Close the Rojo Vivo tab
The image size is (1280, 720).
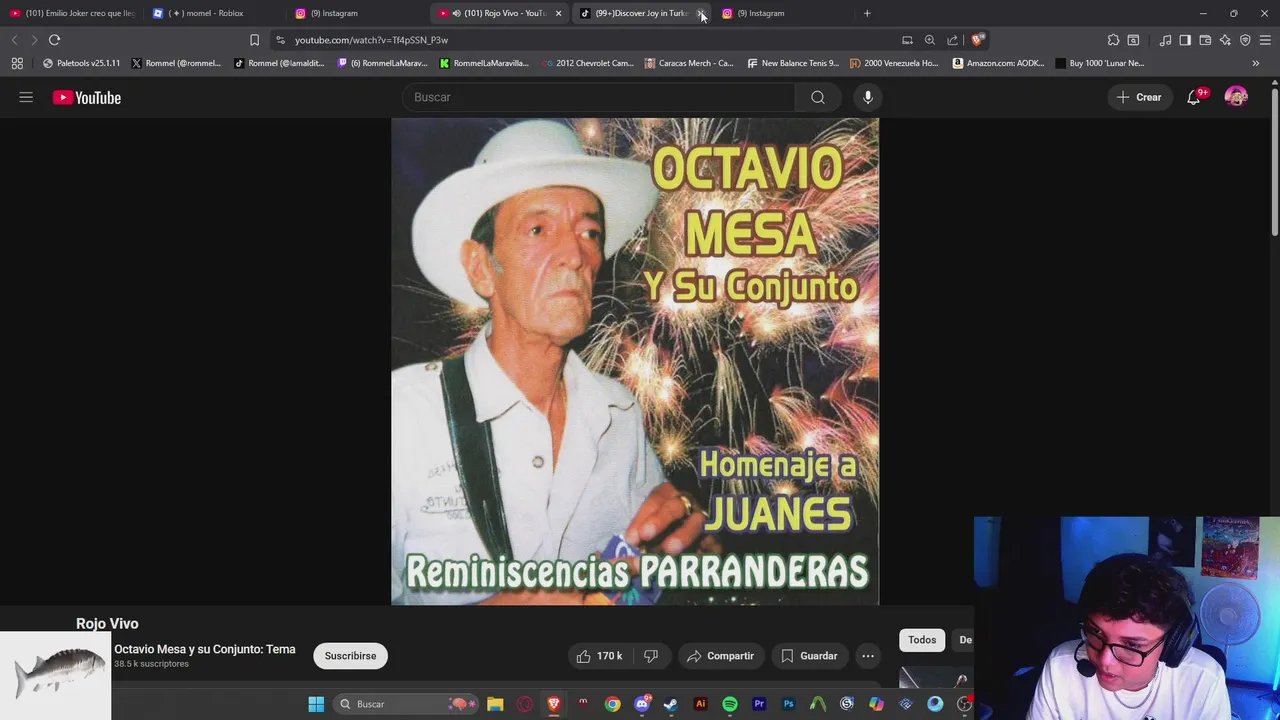point(559,13)
